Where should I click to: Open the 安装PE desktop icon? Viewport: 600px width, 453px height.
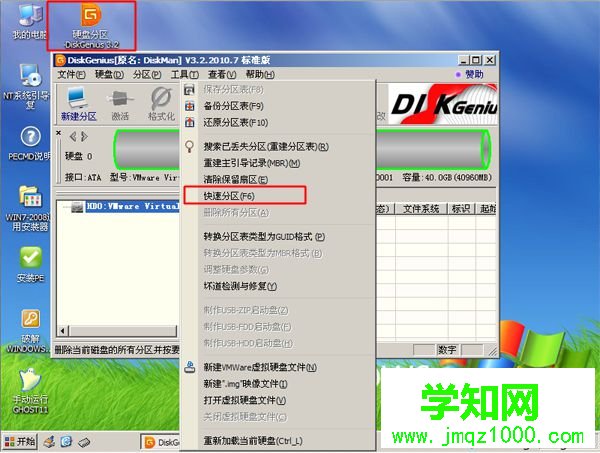click(x=31, y=264)
